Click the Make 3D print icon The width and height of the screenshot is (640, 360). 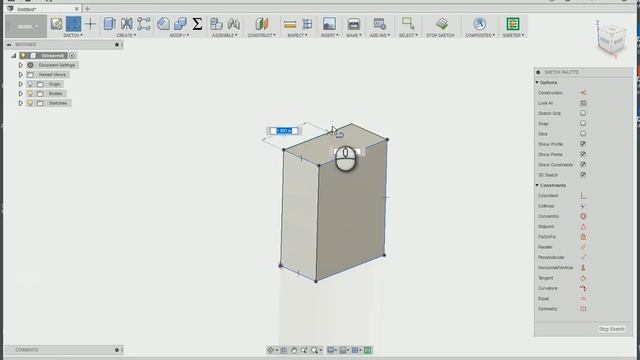click(x=353, y=24)
